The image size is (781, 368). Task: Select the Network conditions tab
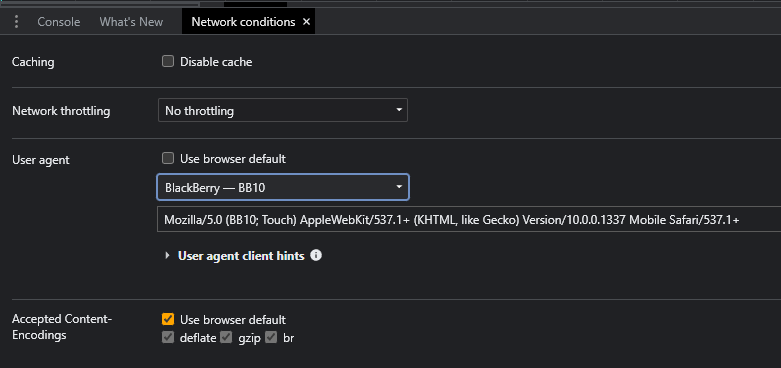coord(243,22)
